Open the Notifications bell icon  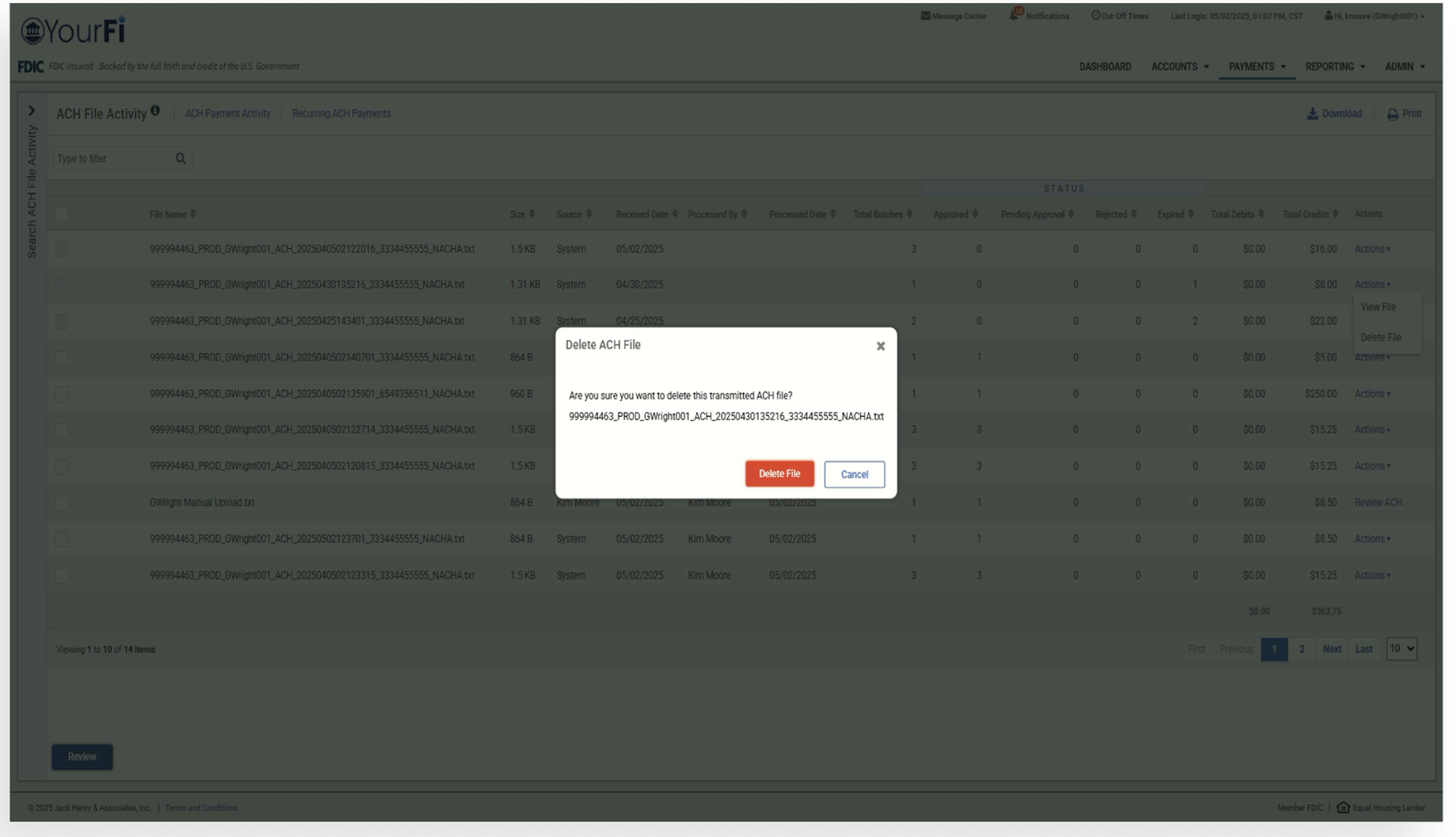[1015, 15]
